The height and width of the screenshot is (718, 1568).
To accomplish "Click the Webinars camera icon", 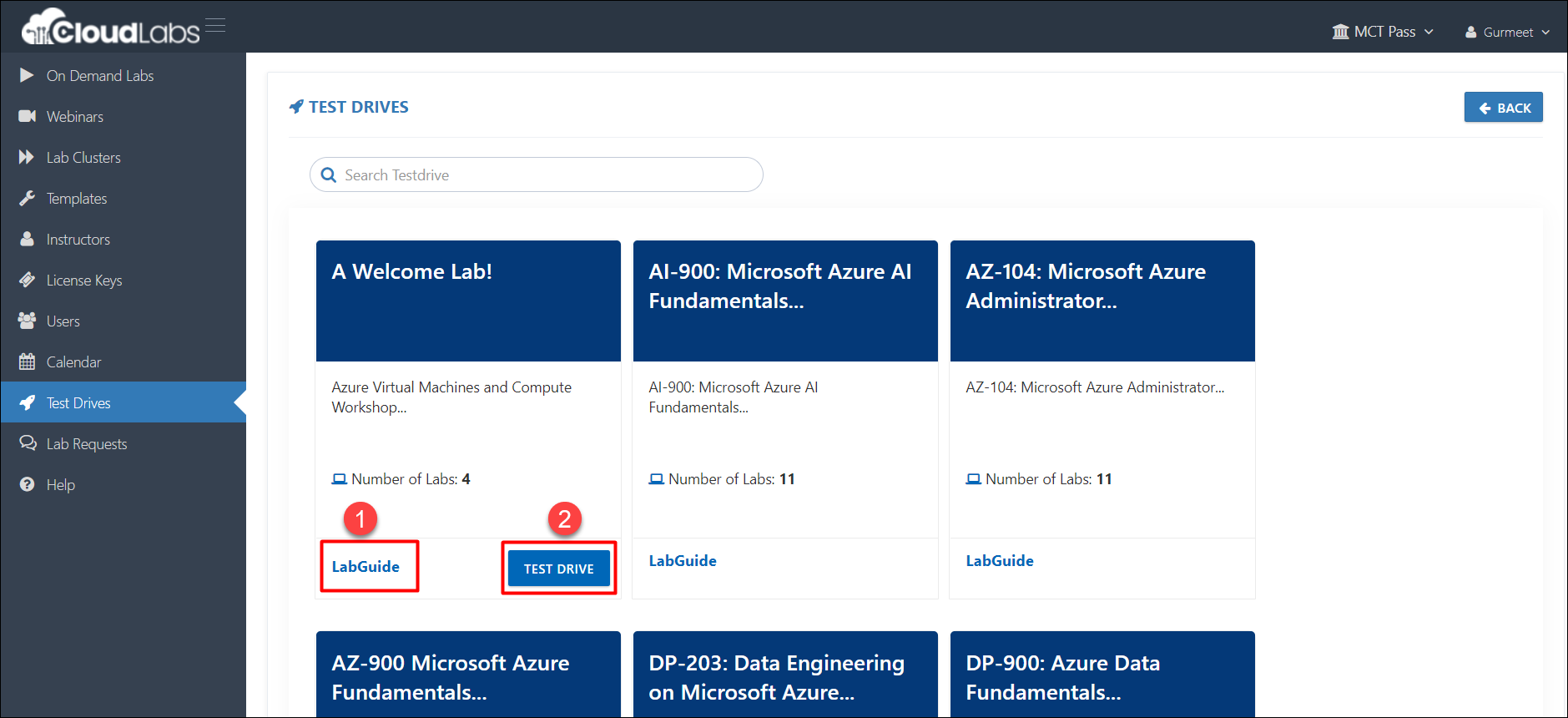I will 28,116.
